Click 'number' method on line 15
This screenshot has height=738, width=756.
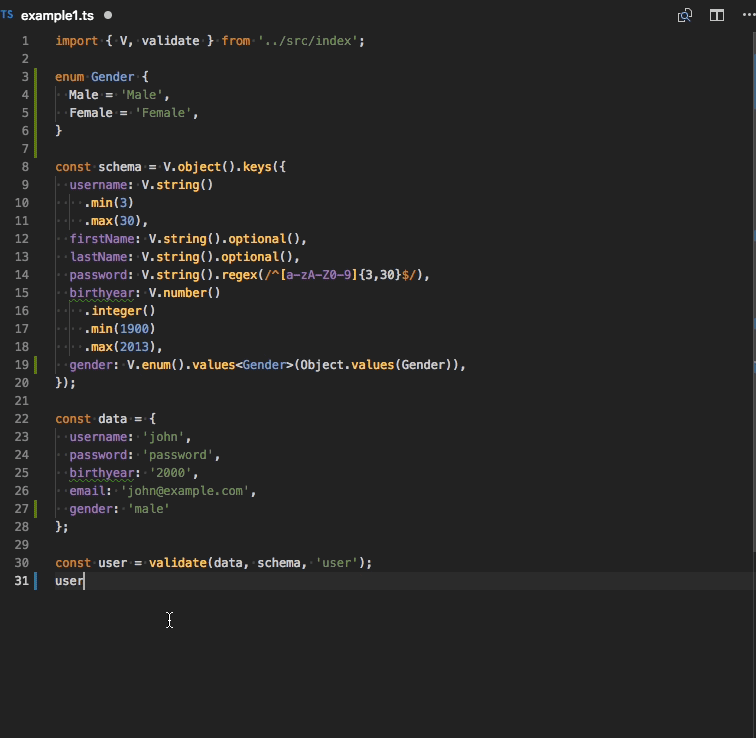[x=185, y=293]
